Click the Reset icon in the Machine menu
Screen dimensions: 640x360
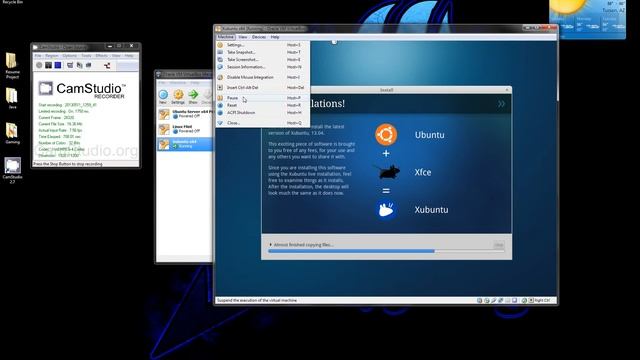[x=220, y=105]
